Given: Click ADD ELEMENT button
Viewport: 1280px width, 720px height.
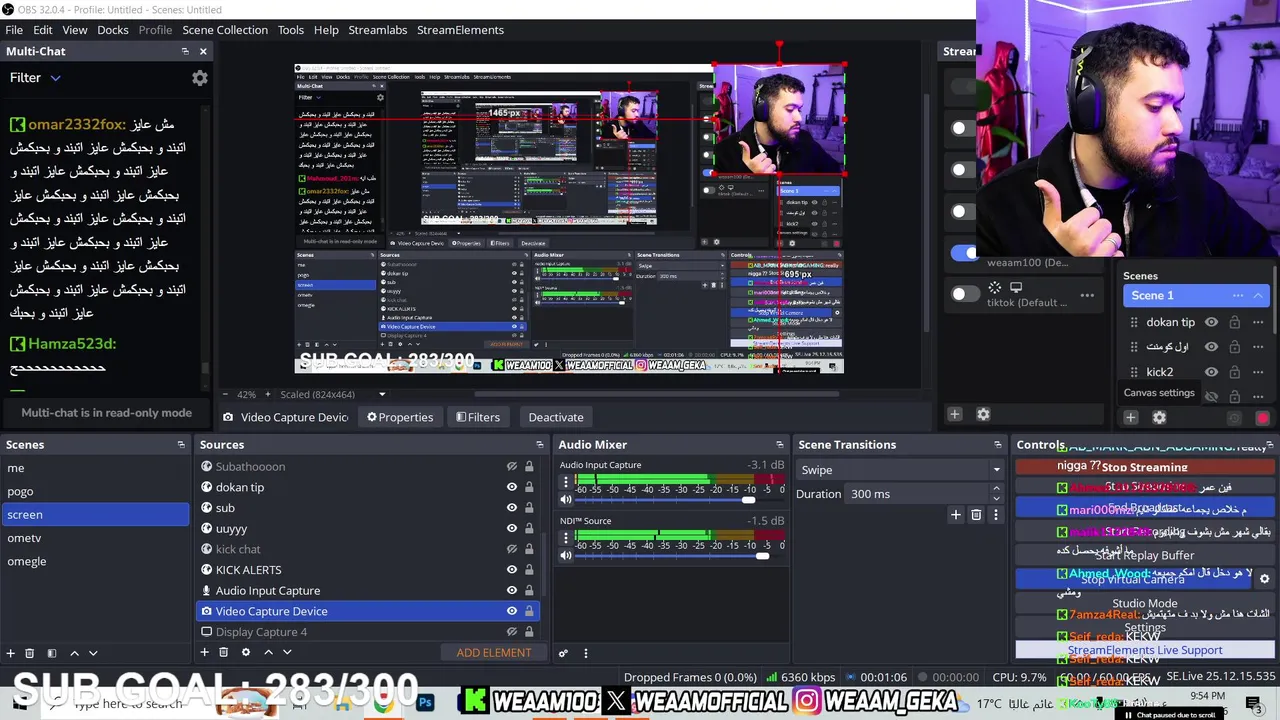Looking at the screenshot, I should pos(494,652).
